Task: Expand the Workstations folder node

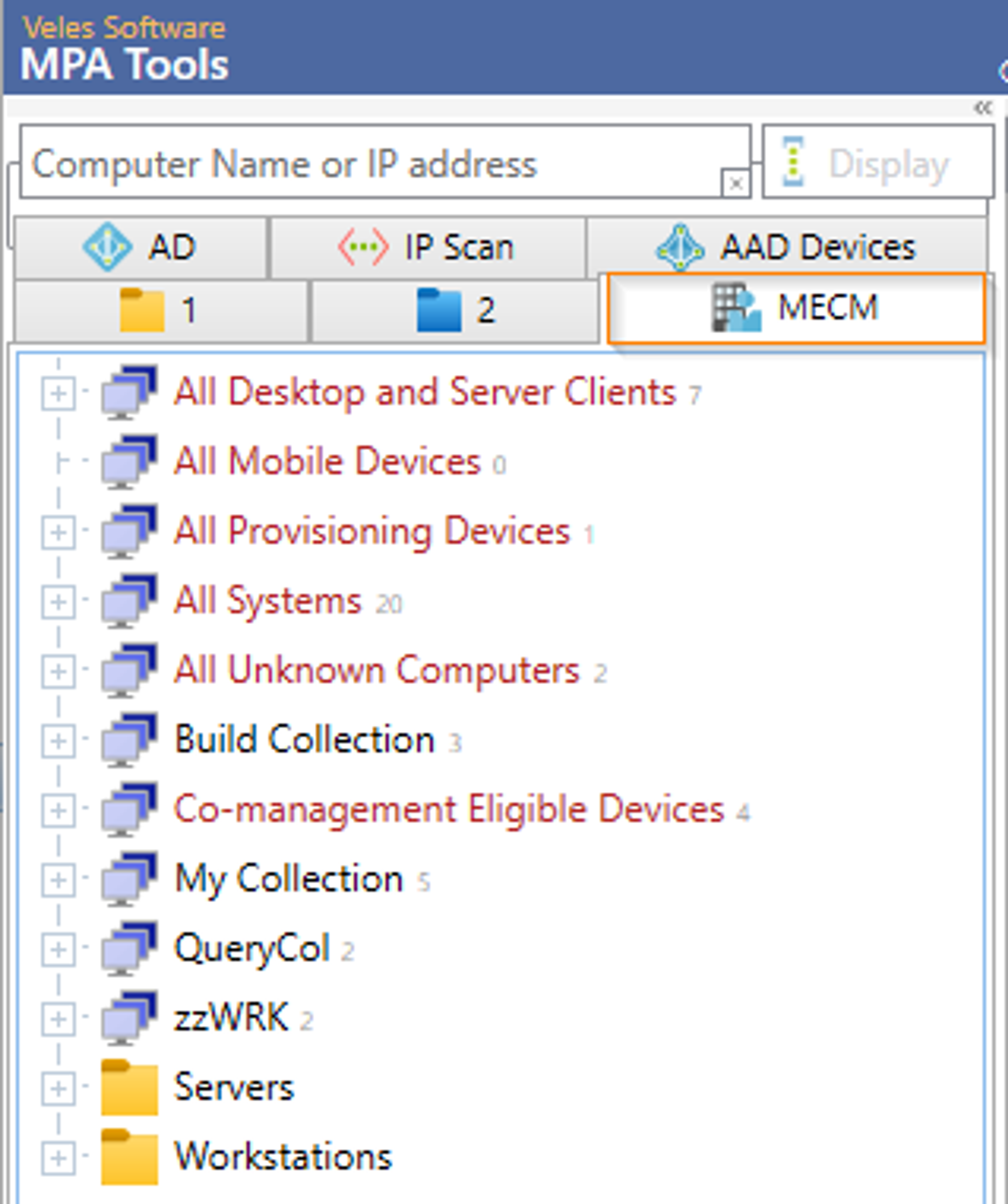Action: tap(58, 1158)
